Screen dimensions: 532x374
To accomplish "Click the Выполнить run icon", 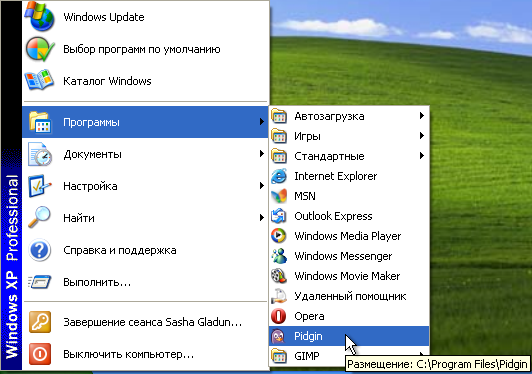I will [39, 282].
